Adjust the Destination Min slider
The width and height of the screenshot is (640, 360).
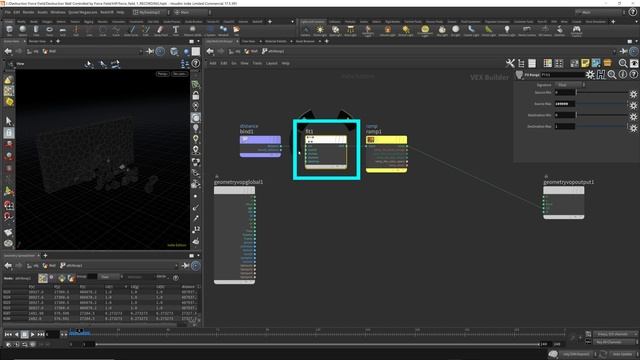click(x=601, y=115)
